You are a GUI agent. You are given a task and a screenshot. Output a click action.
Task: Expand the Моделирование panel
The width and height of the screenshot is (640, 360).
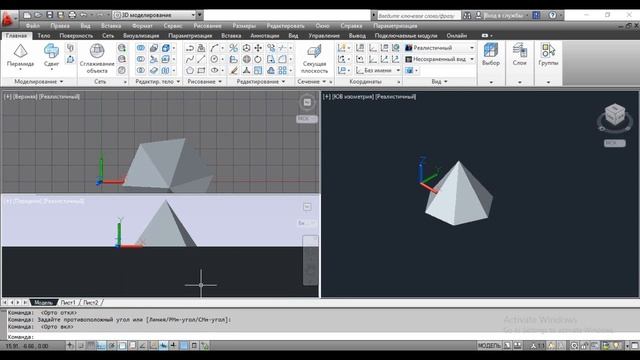click(39, 82)
